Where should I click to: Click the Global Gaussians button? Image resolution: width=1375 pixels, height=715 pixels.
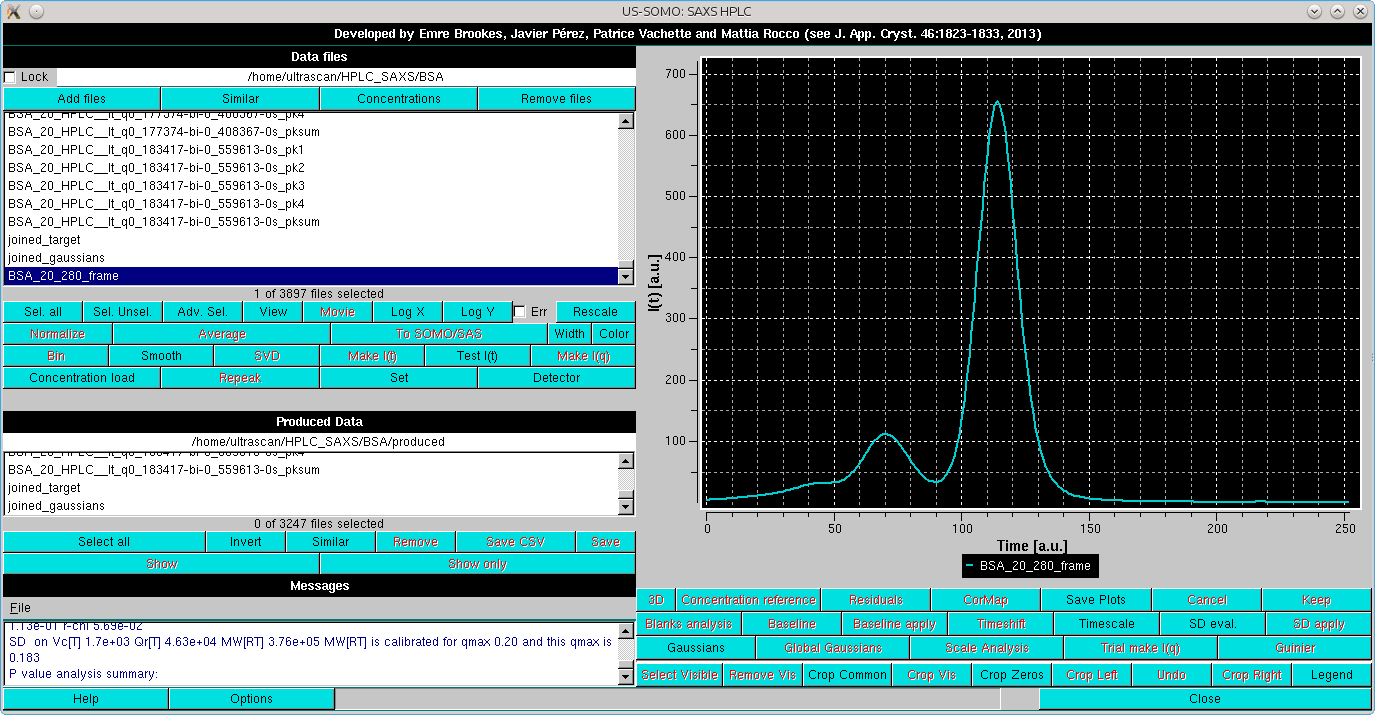[x=833, y=648]
